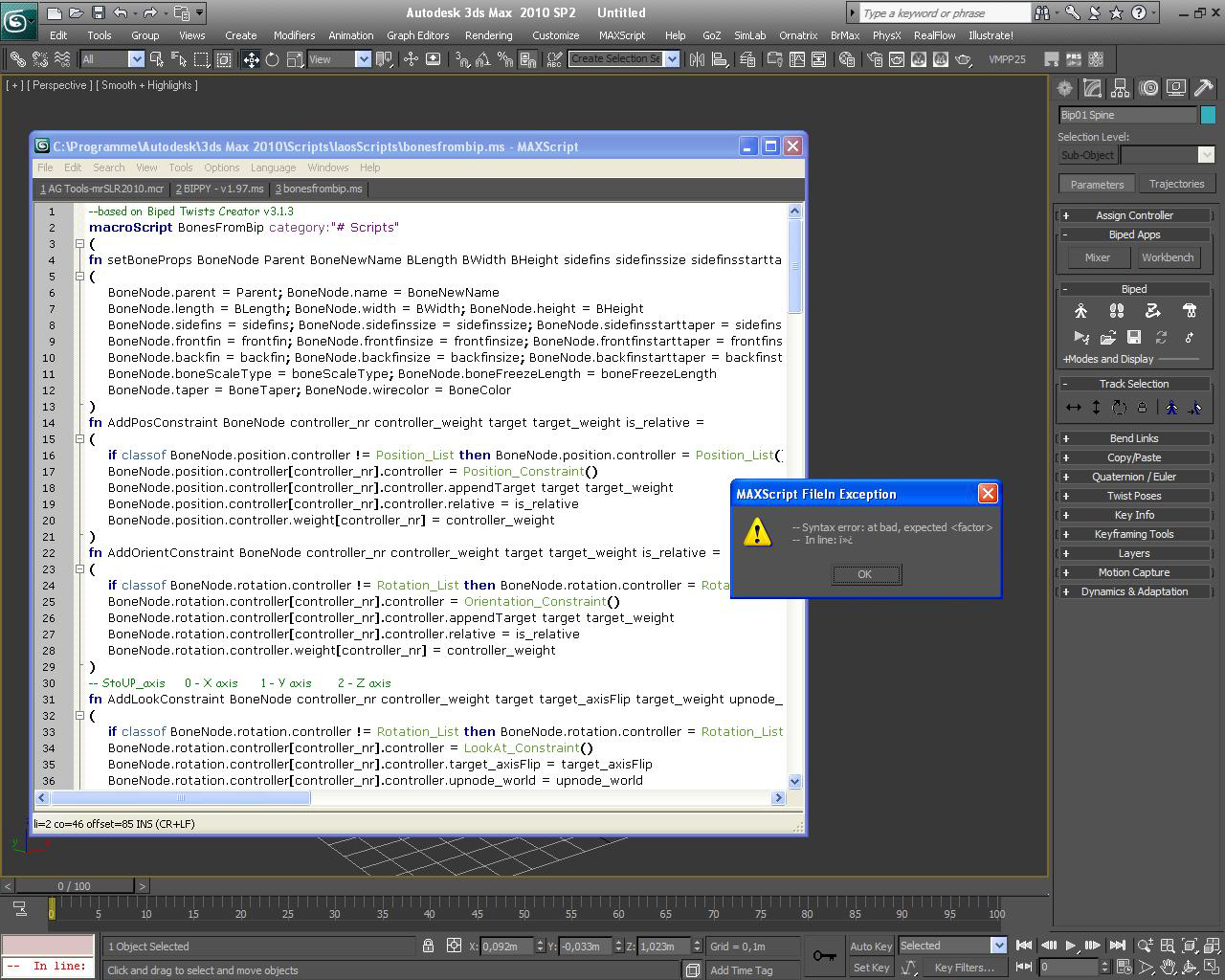Collapse the Biped Apps rollout

click(x=1134, y=234)
